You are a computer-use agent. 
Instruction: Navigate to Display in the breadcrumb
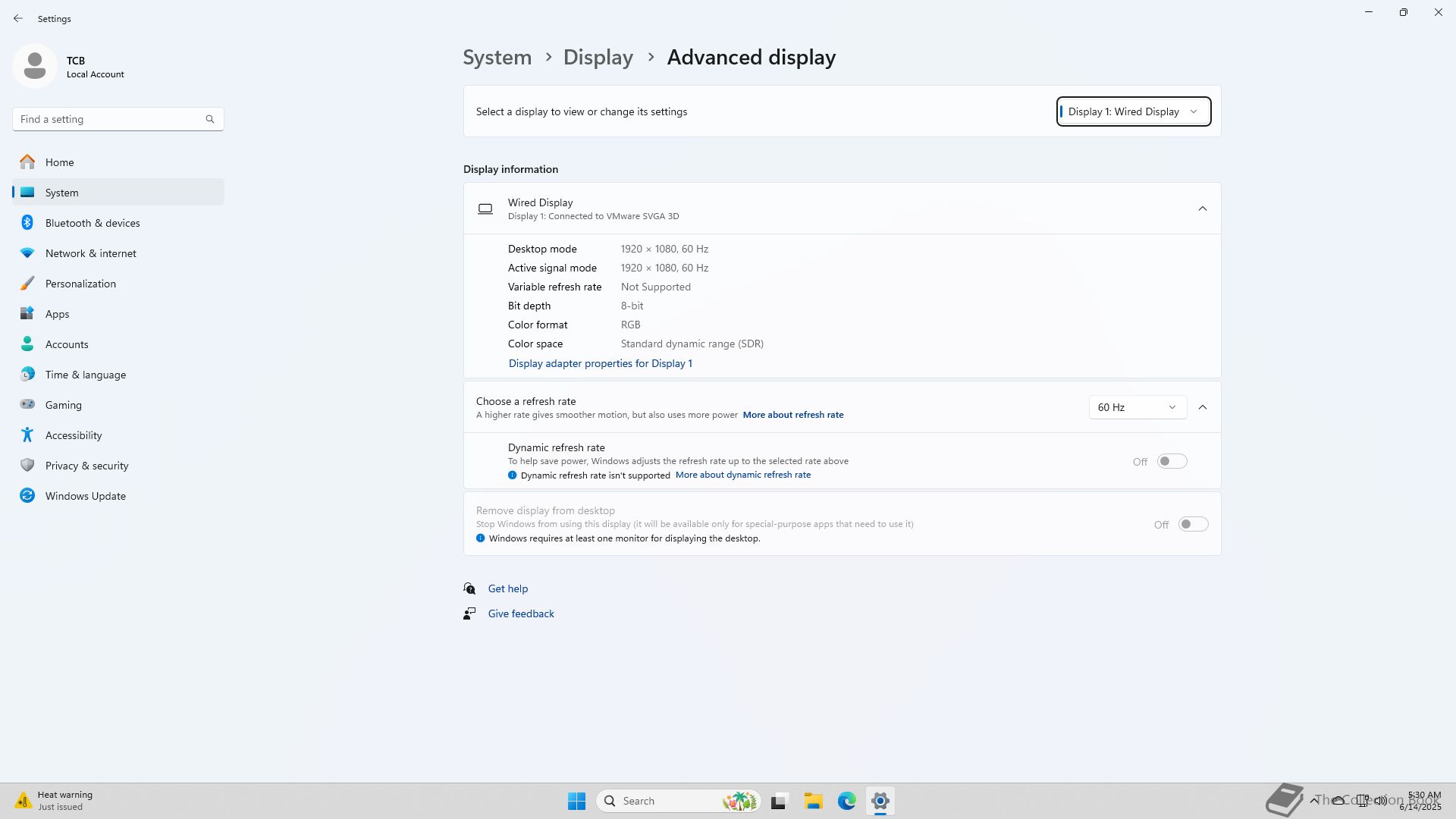[x=598, y=58]
